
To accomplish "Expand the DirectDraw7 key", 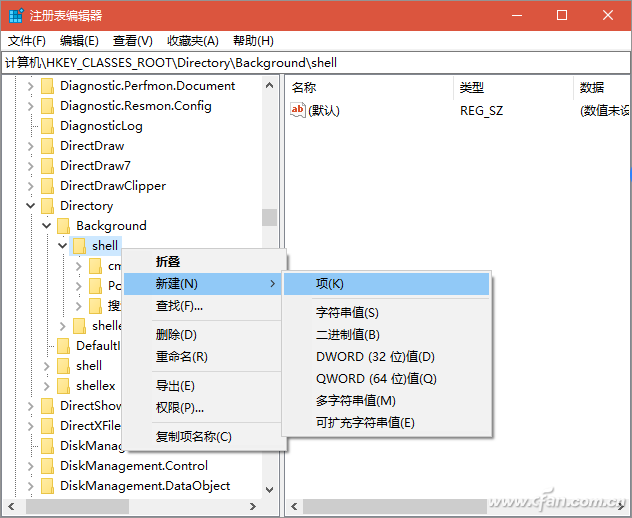I will [x=31, y=166].
